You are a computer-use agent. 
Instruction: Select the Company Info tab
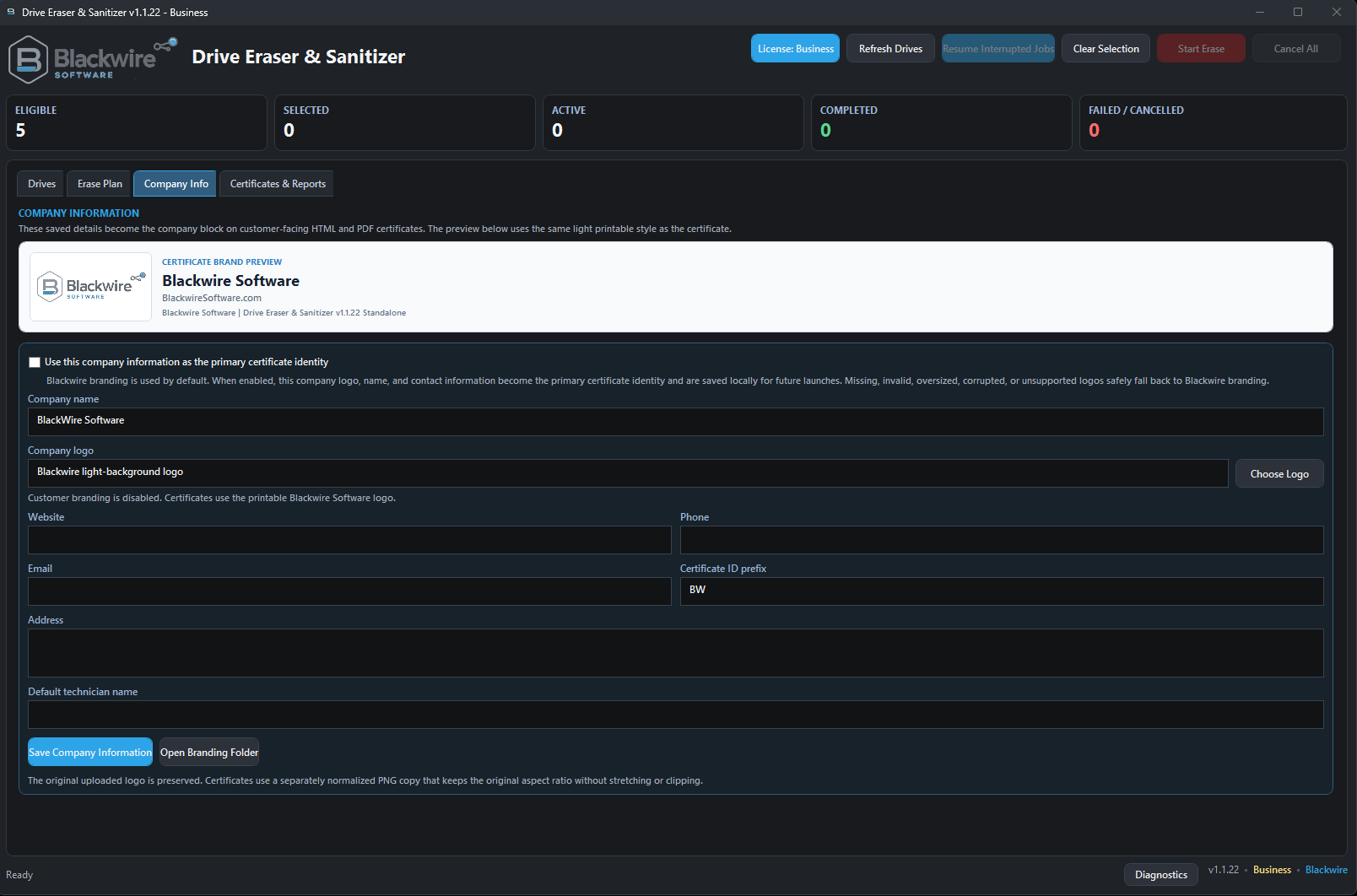pos(176,184)
